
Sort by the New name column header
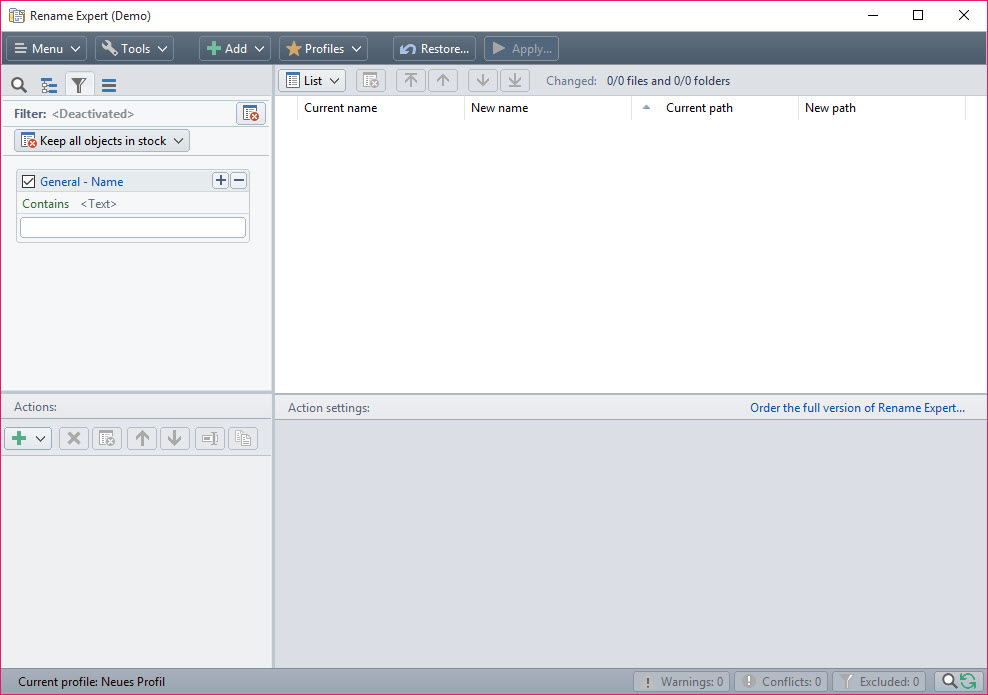click(x=548, y=108)
